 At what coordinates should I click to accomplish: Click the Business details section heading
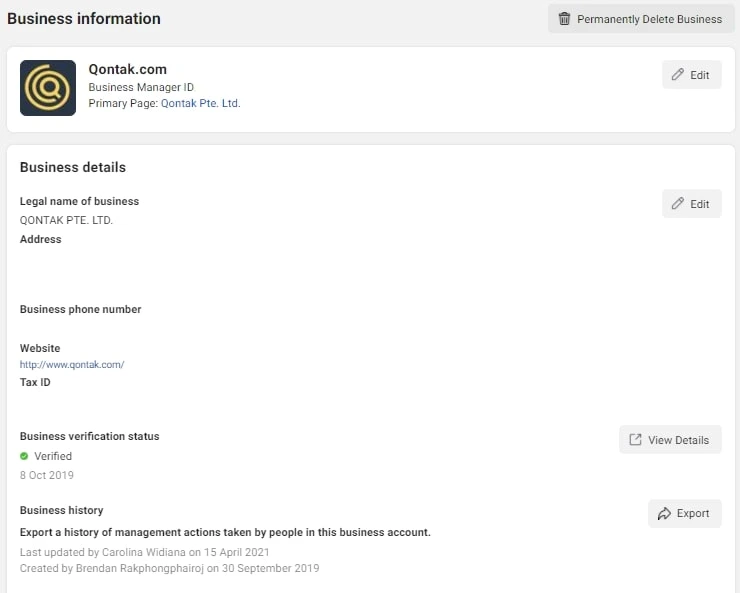(x=73, y=167)
